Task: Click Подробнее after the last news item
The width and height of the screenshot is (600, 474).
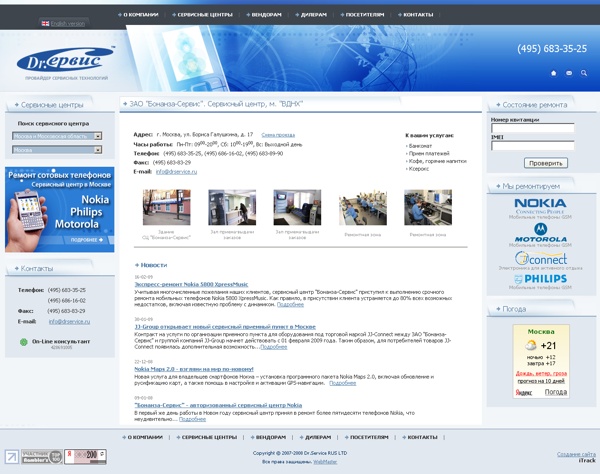Action: tap(192, 419)
